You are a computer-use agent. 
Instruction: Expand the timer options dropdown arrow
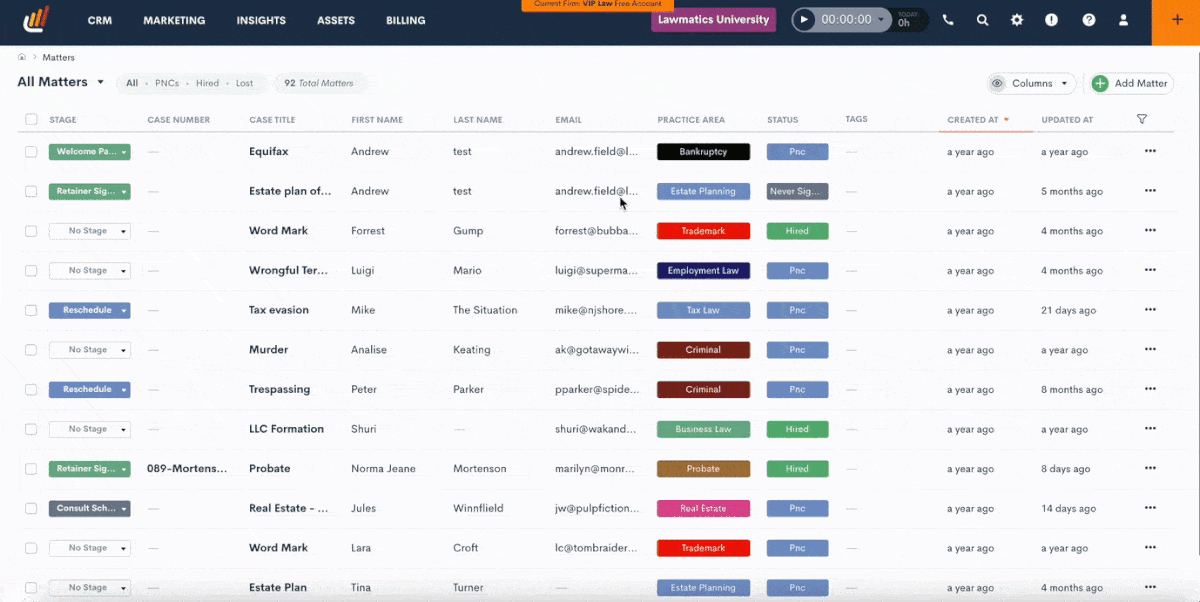[x=881, y=20]
